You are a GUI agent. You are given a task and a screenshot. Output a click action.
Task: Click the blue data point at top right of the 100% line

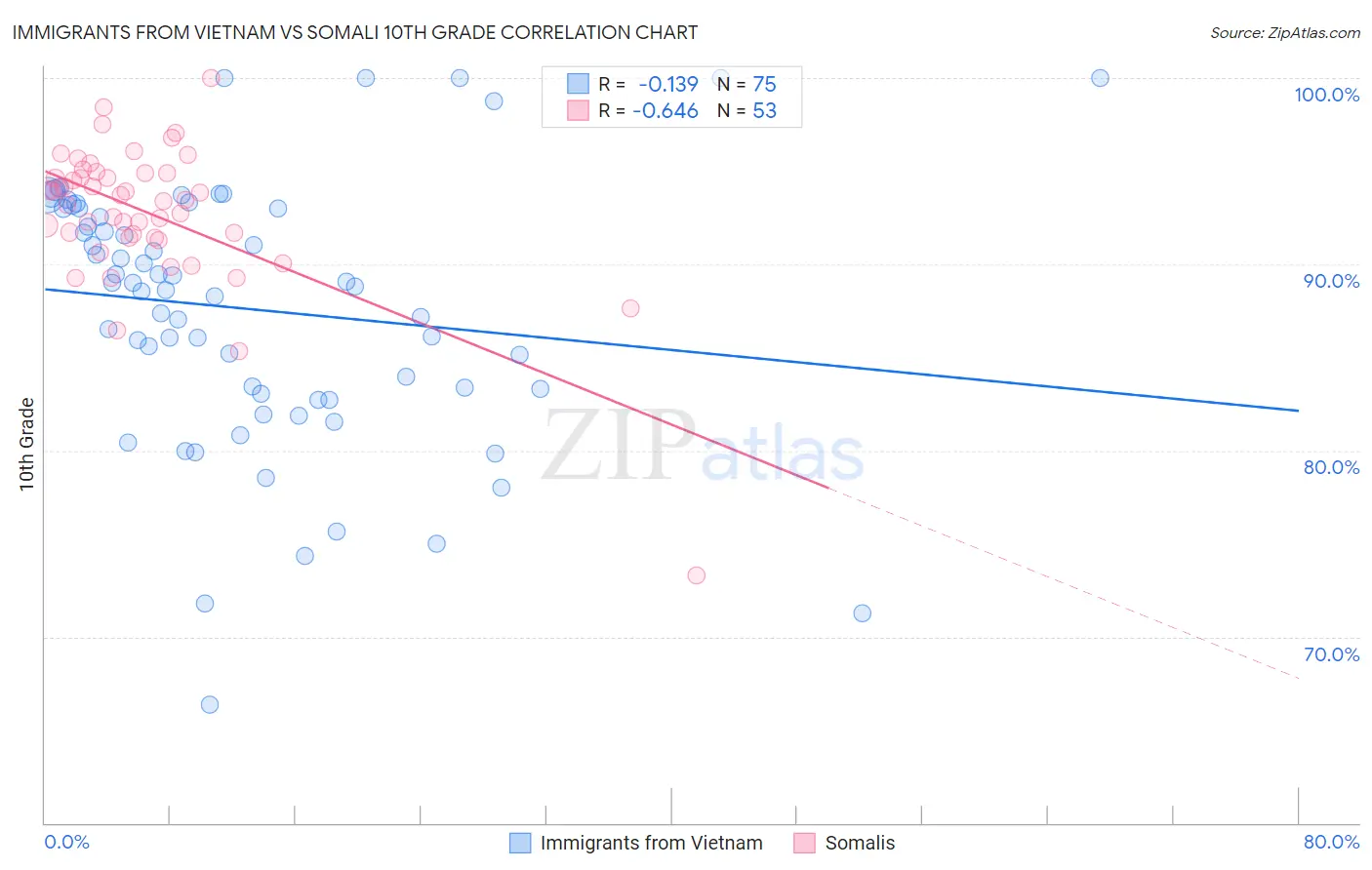(x=1100, y=78)
